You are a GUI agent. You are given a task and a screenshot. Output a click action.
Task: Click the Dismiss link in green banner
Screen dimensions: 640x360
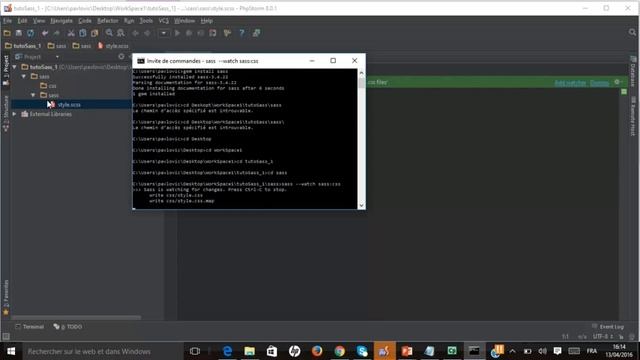tap(600, 83)
